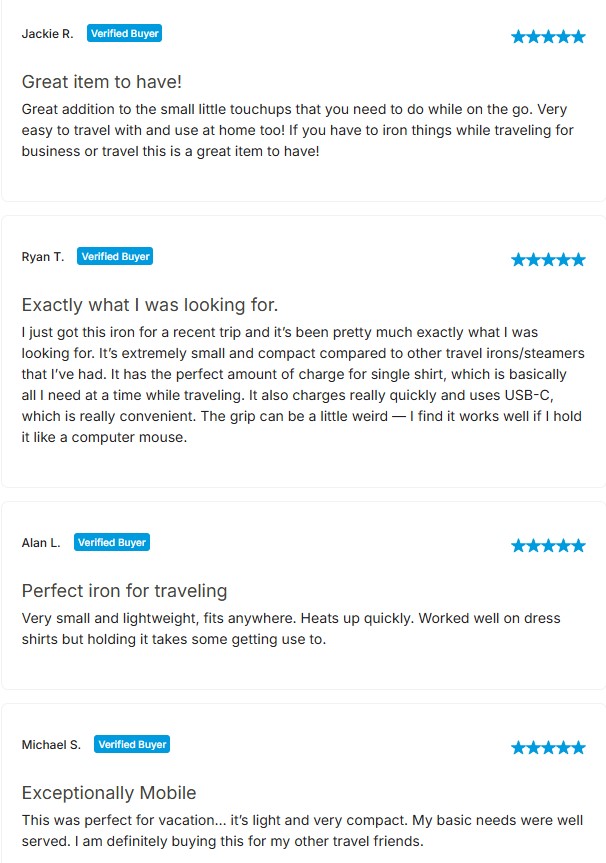Click reviewer name Alan L.
Screen dimensions: 606x863
pos(41,543)
